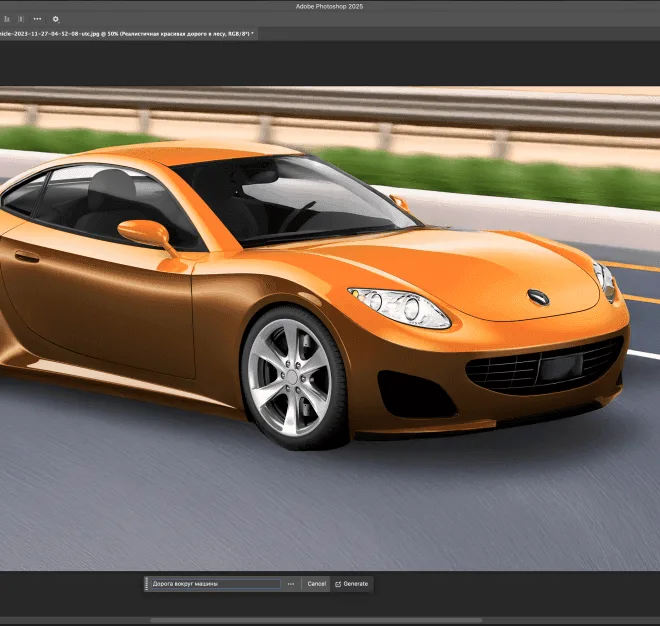Viewport: 660px width, 626px height.
Task: Click the prompt field containing "Дорога вокруг машины"
Action: (215, 584)
